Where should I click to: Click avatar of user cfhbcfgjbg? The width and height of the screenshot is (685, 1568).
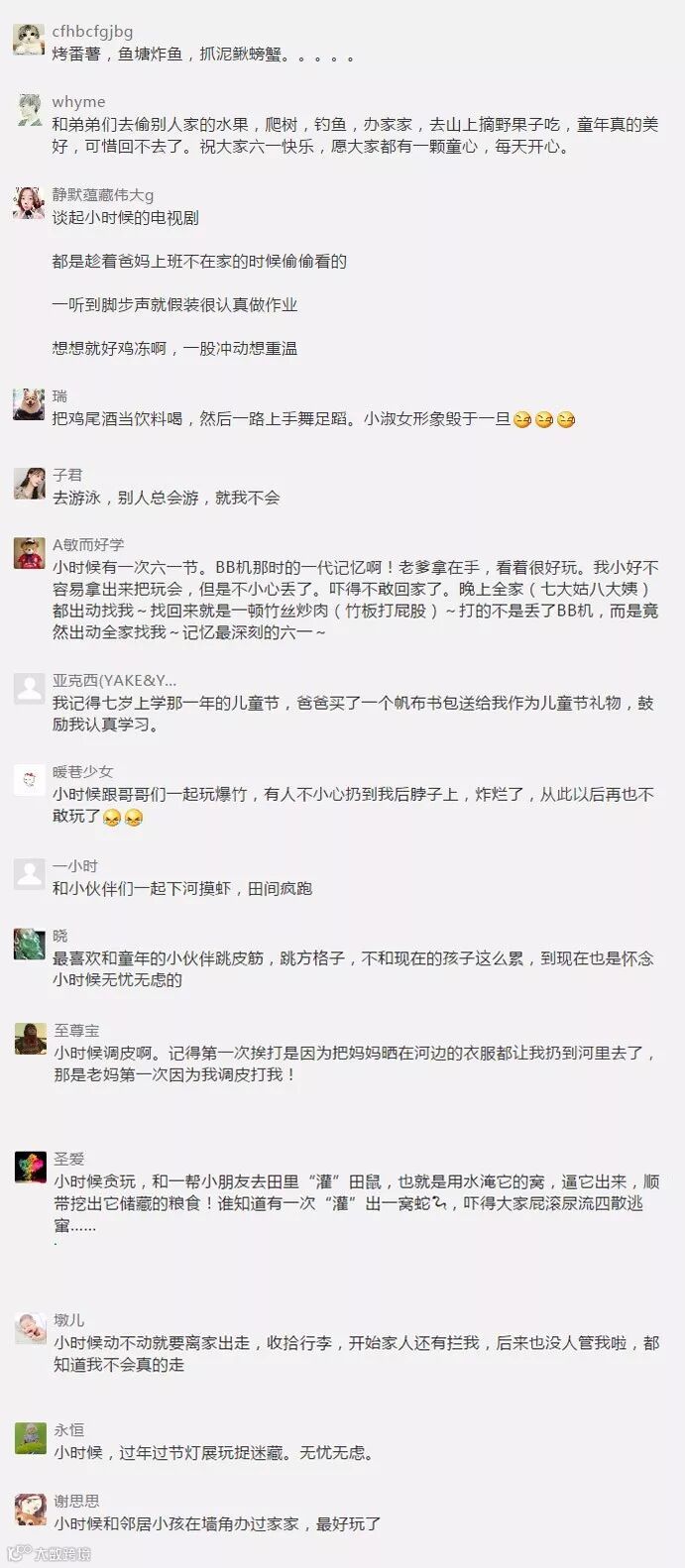(29, 40)
